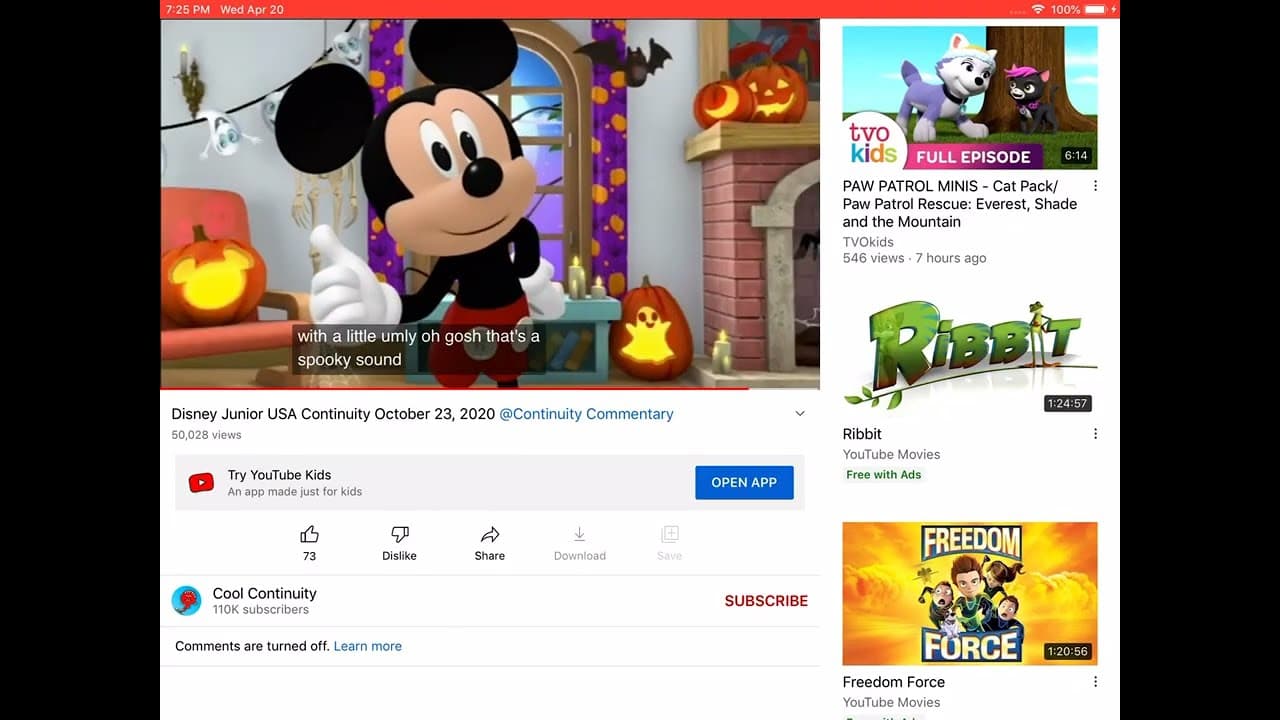Image resolution: width=1280 pixels, height=720 pixels.
Task: Click 110K subscribers text
Action: pos(260,610)
